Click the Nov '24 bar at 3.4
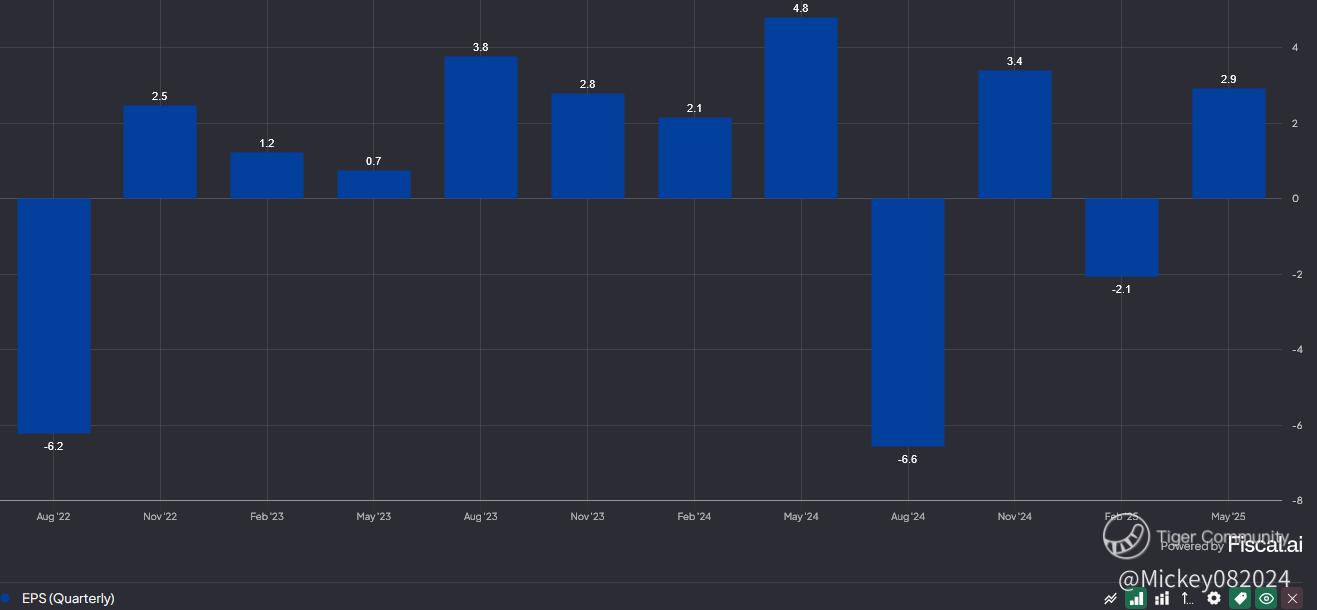The height and width of the screenshot is (610, 1317). (x=1015, y=134)
